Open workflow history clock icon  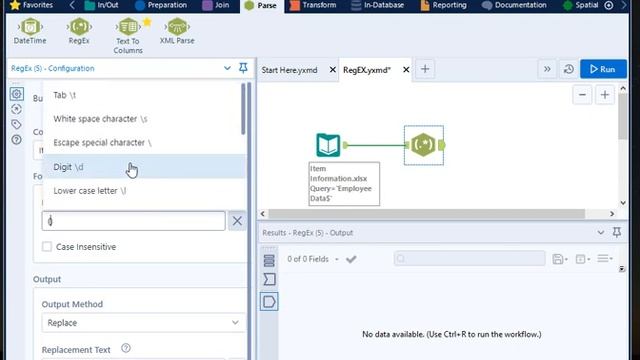click(x=569, y=69)
